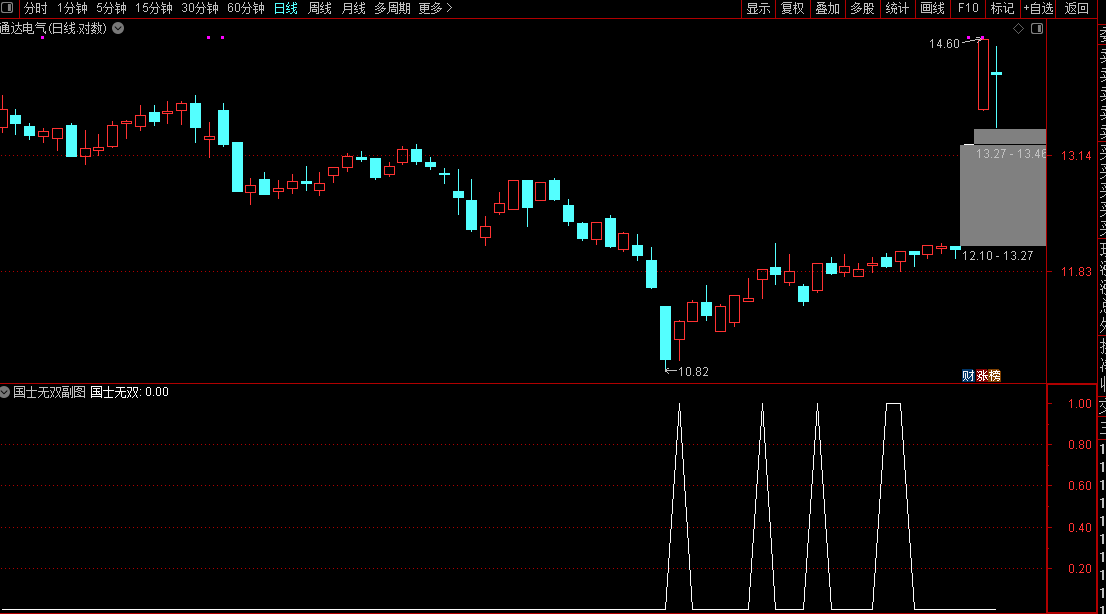Click the 标记 mark button
Screen dimensions: 1106x614
1002,8
